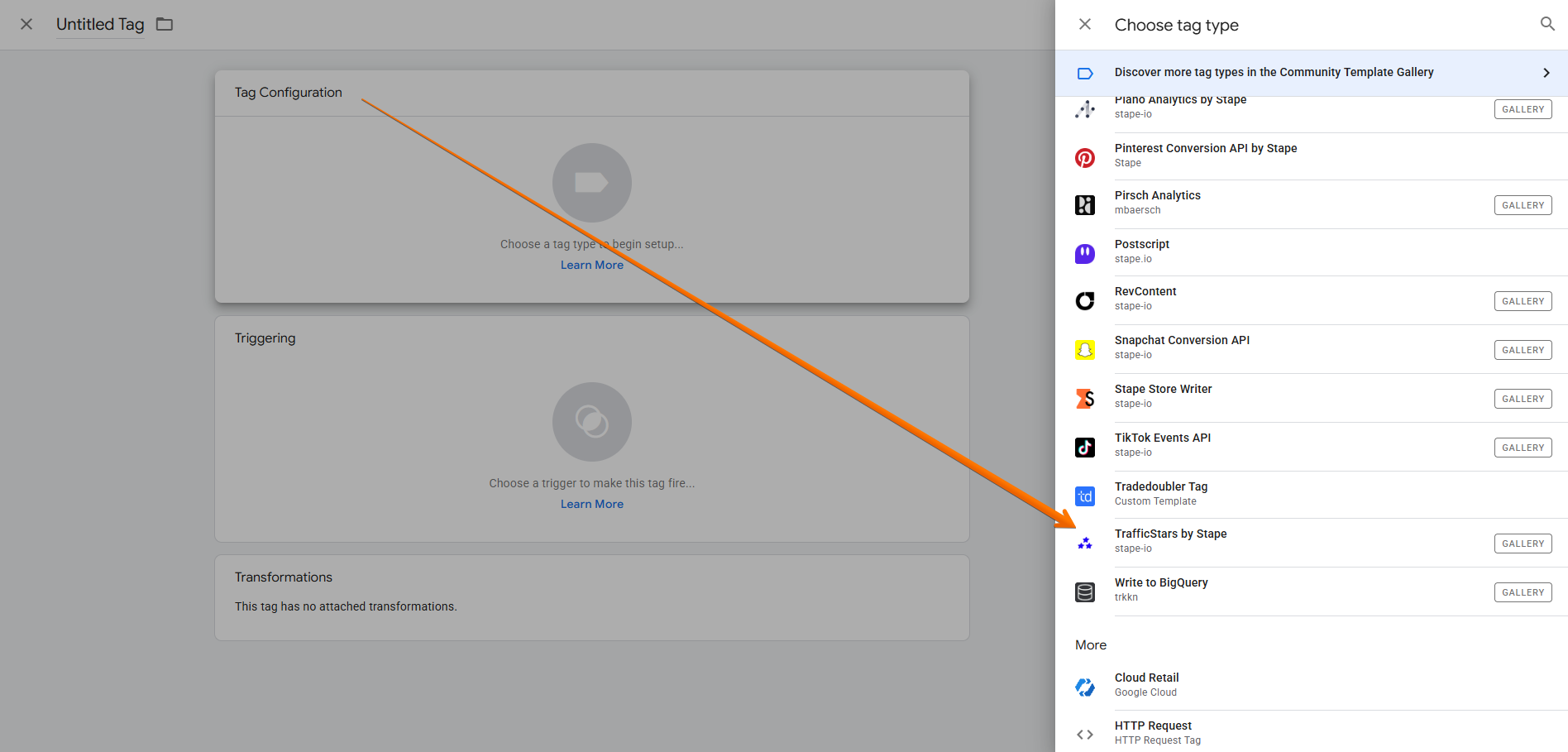
Task: Click the Community Template Gallery tag icon
Action: pyautogui.click(x=1085, y=74)
